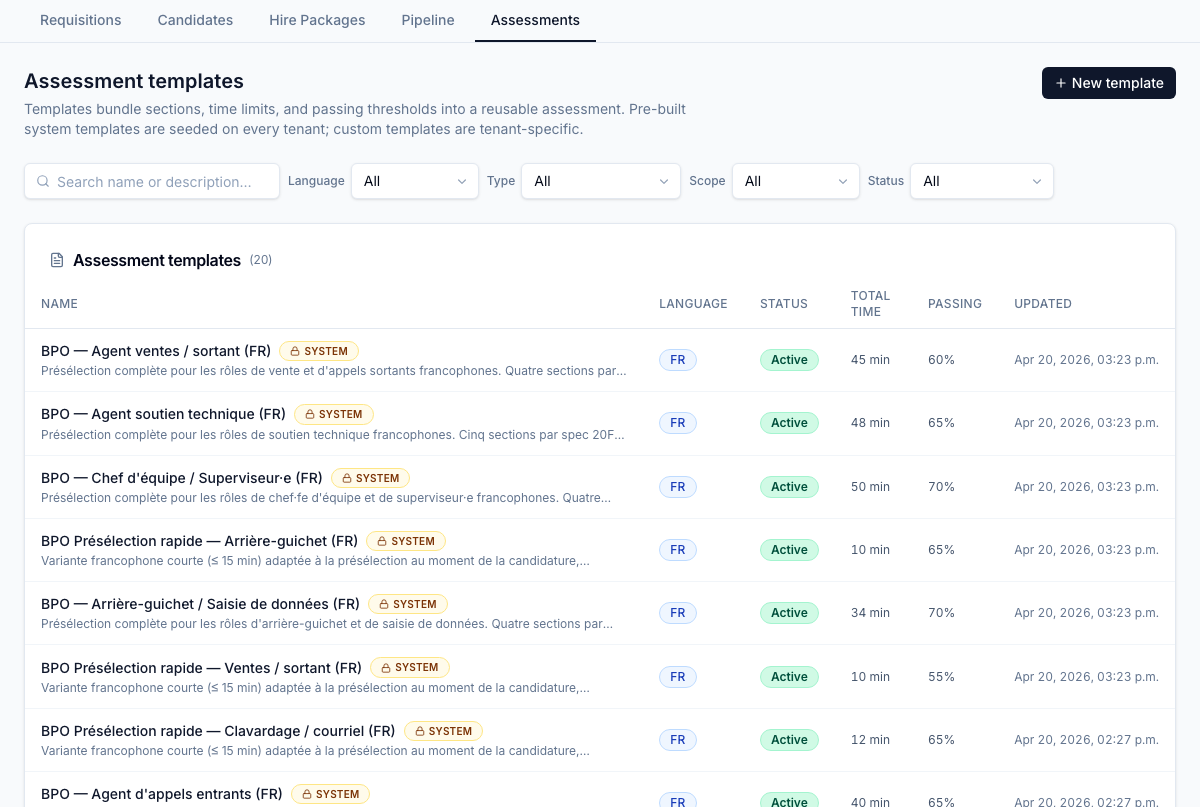Open BPO Présélection rapide — Clavardage / courriel (FR)
Image resolution: width=1200 pixels, height=807 pixels.
coord(218,731)
